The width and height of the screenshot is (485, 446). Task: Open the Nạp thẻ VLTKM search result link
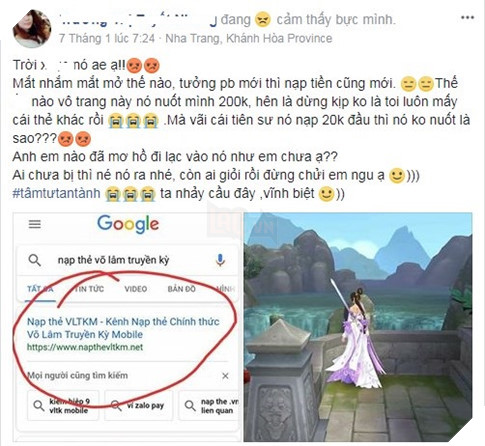click(x=123, y=328)
